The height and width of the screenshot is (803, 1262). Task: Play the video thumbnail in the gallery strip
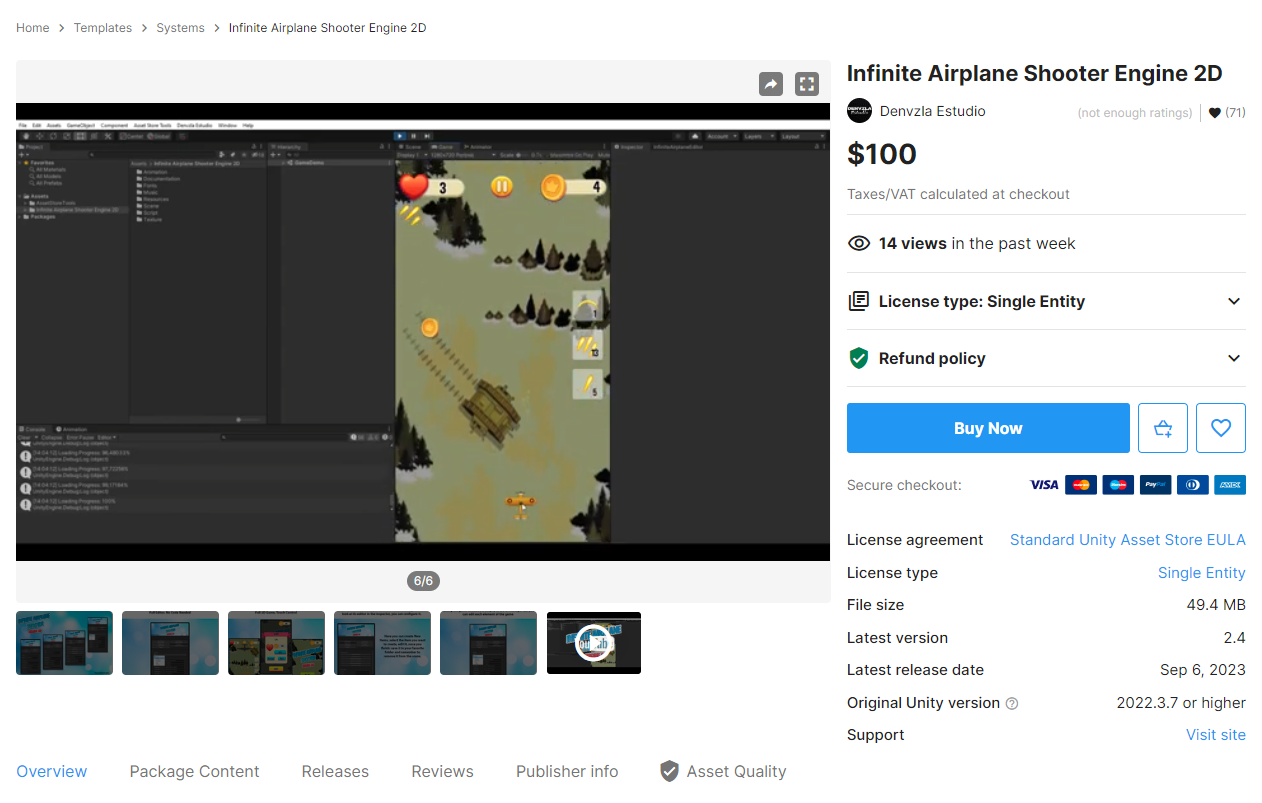click(594, 643)
